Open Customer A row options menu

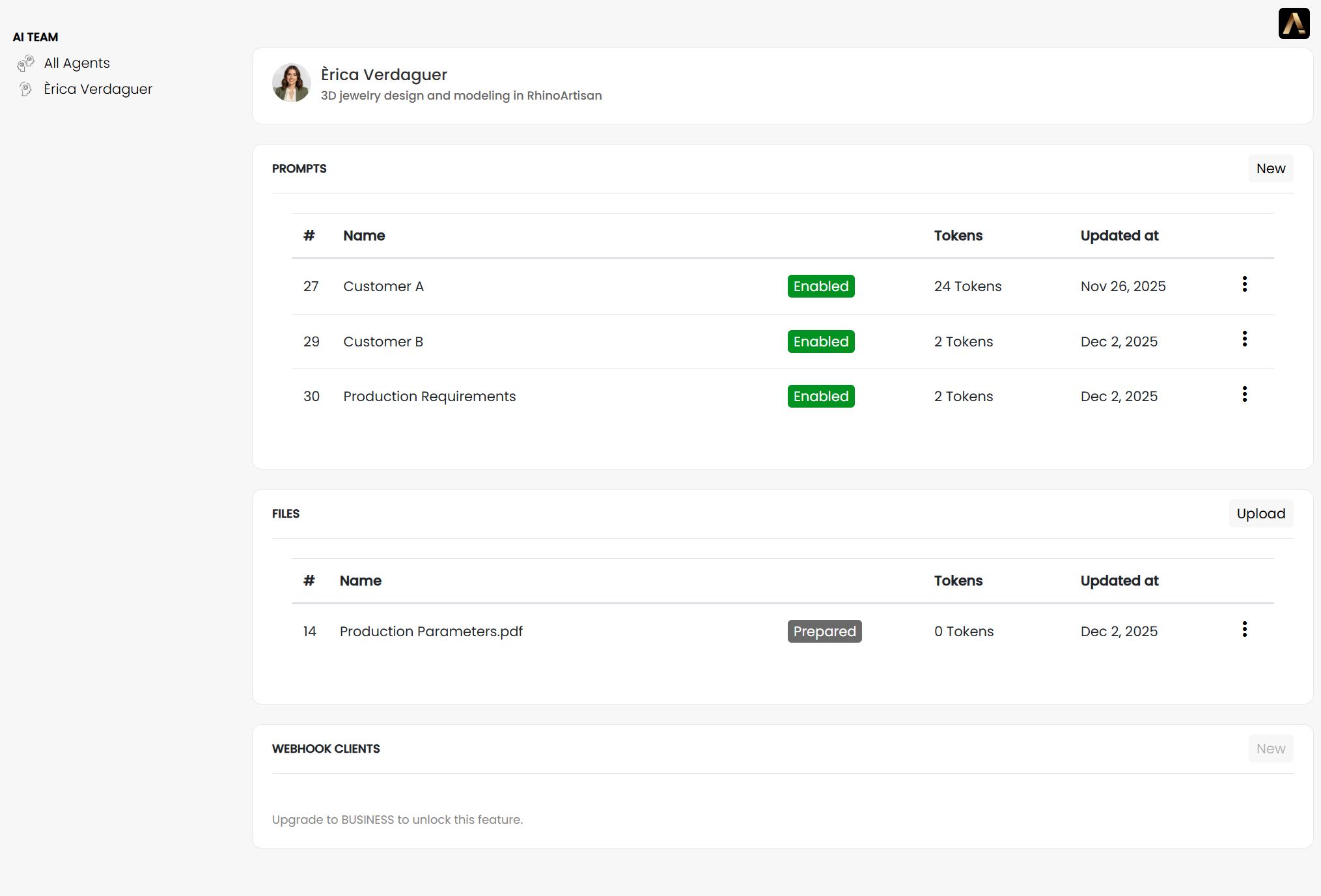(1244, 284)
